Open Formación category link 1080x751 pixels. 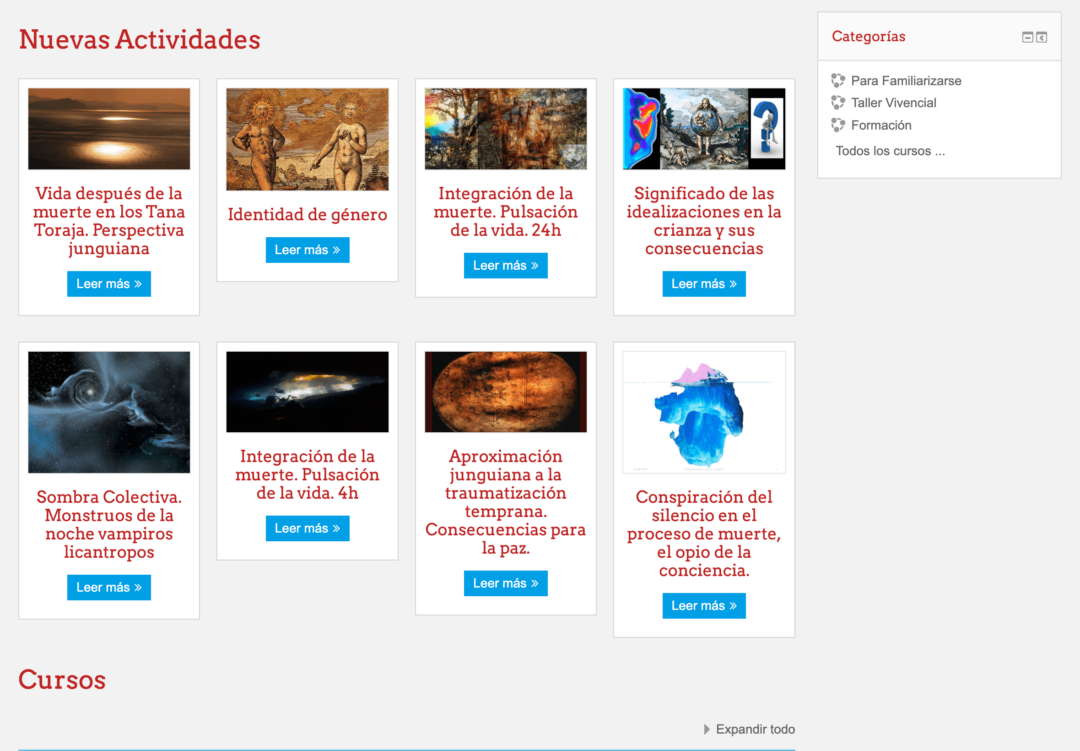(881, 125)
